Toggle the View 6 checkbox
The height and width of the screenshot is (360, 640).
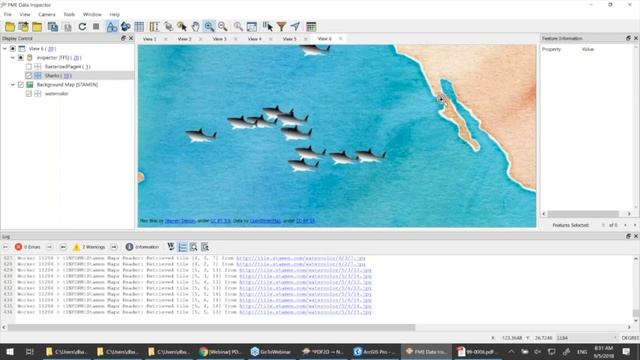click(13, 49)
